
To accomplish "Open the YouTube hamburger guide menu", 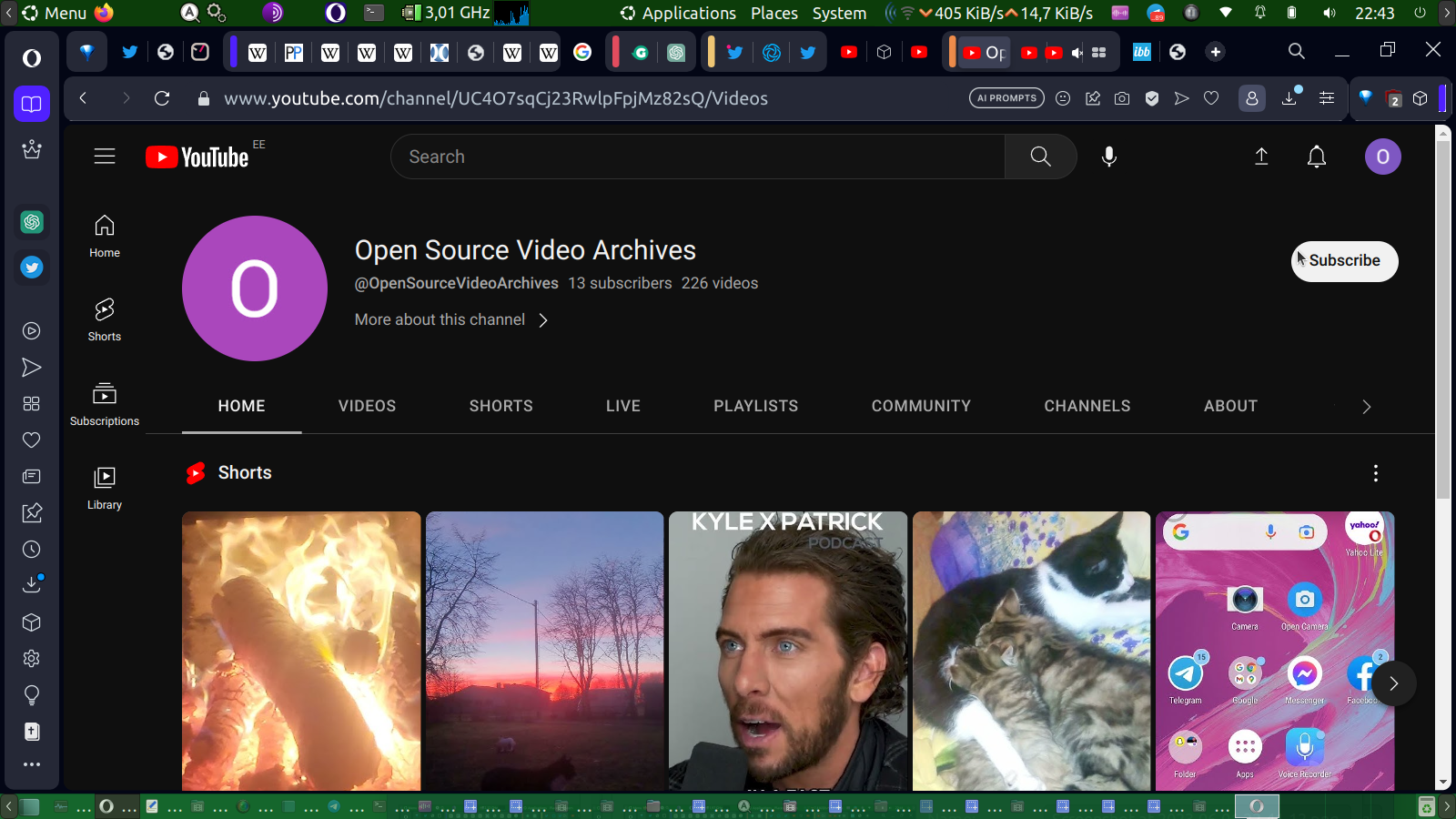I will click(x=105, y=157).
